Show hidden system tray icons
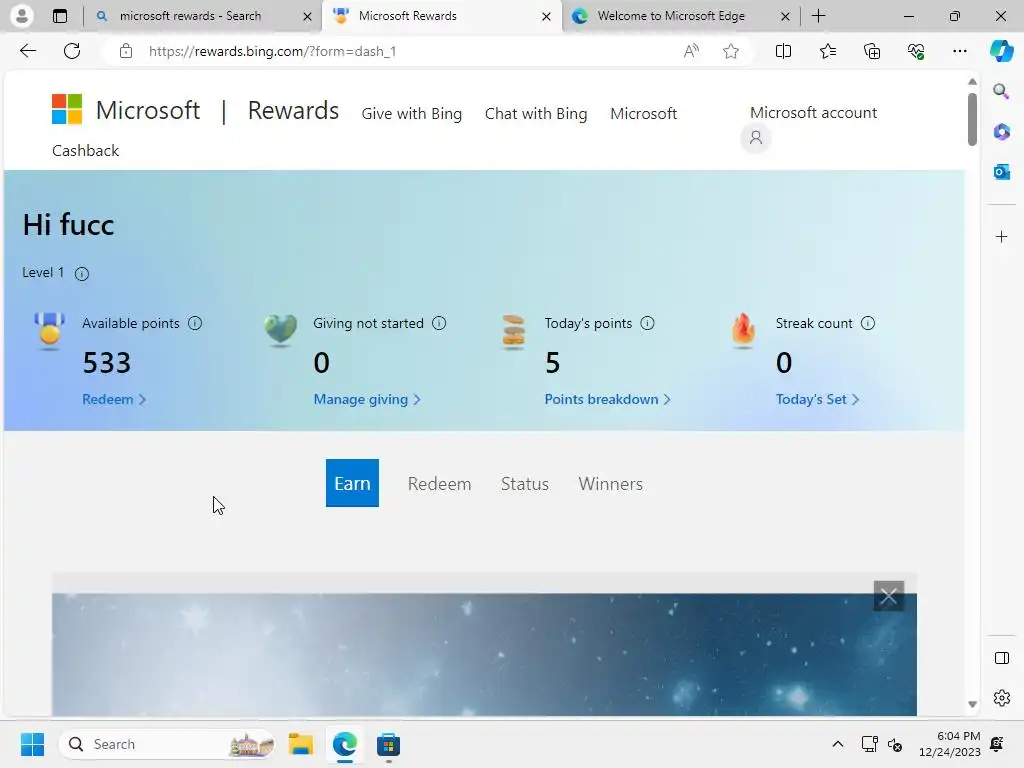Screen dimensions: 1024x768 pos(837,744)
